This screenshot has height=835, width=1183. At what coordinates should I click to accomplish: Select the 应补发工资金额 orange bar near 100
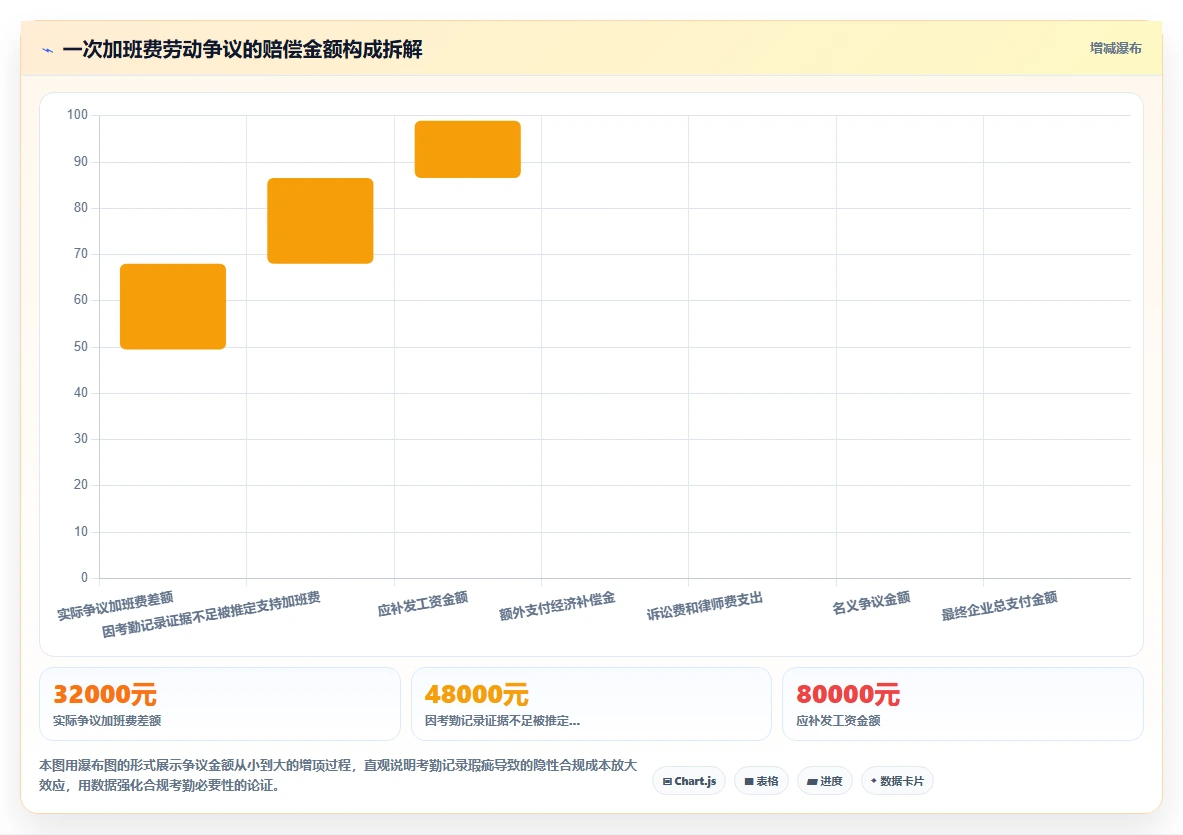[x=468, y=149]
